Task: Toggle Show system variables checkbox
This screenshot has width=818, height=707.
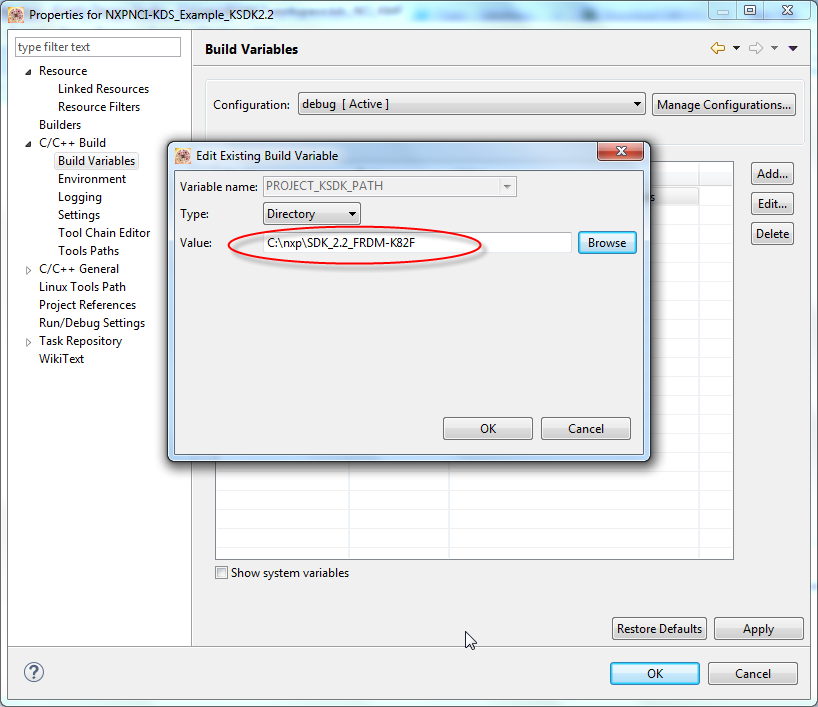Action: click(x=222, y=572)
